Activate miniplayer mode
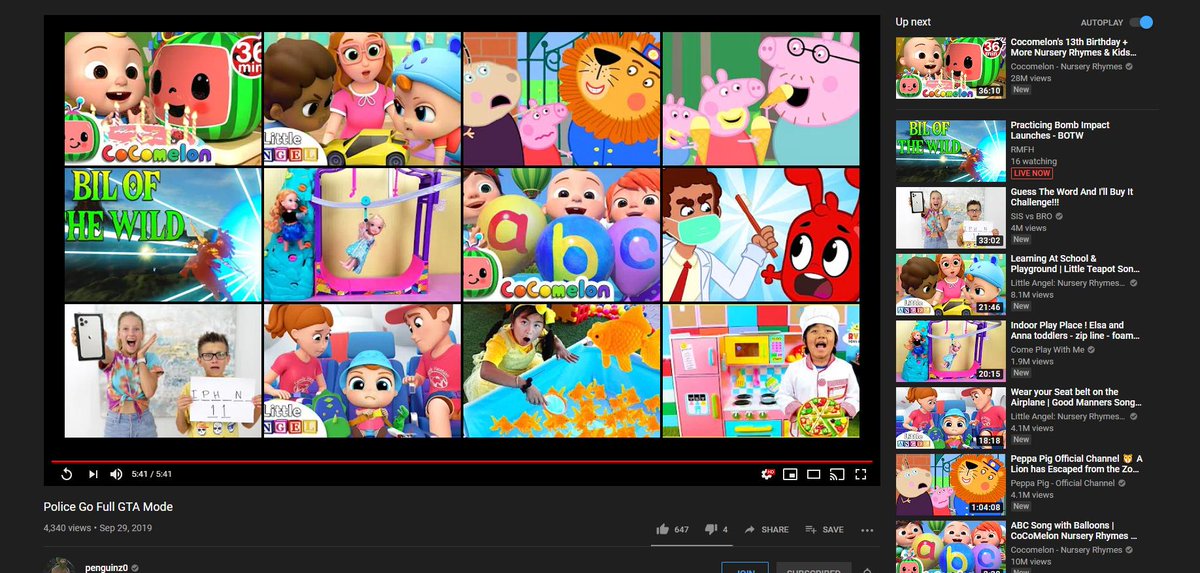The image size is (1200, 573). [x=791, y=474]
